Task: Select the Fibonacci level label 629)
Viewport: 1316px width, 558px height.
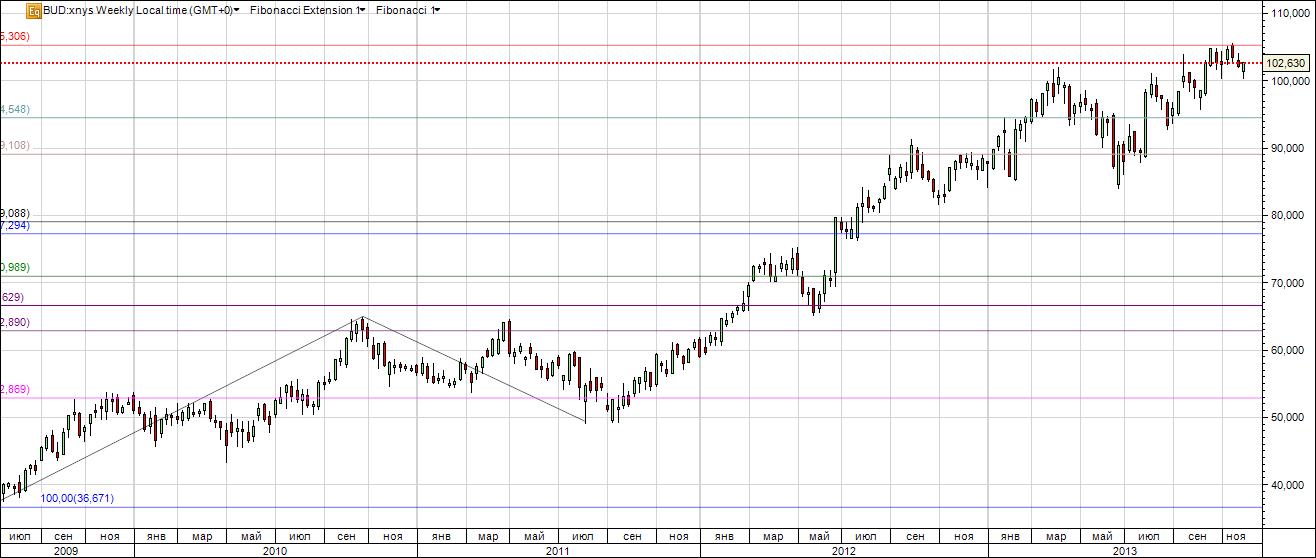Action: point(12,298)
